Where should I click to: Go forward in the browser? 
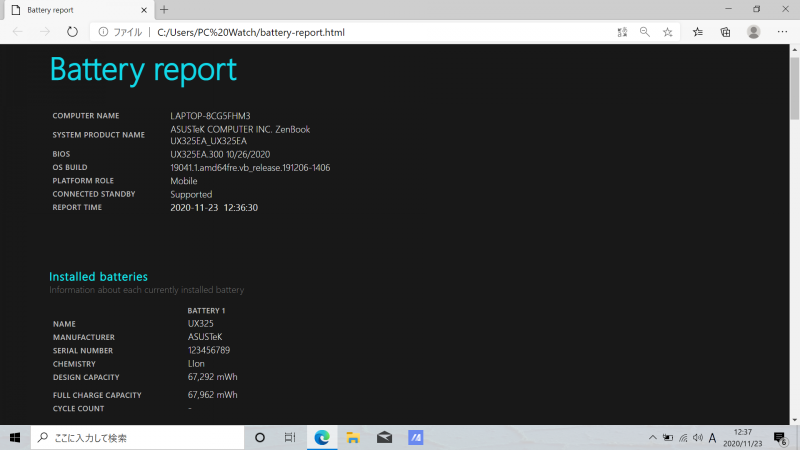tap(45, 32)
